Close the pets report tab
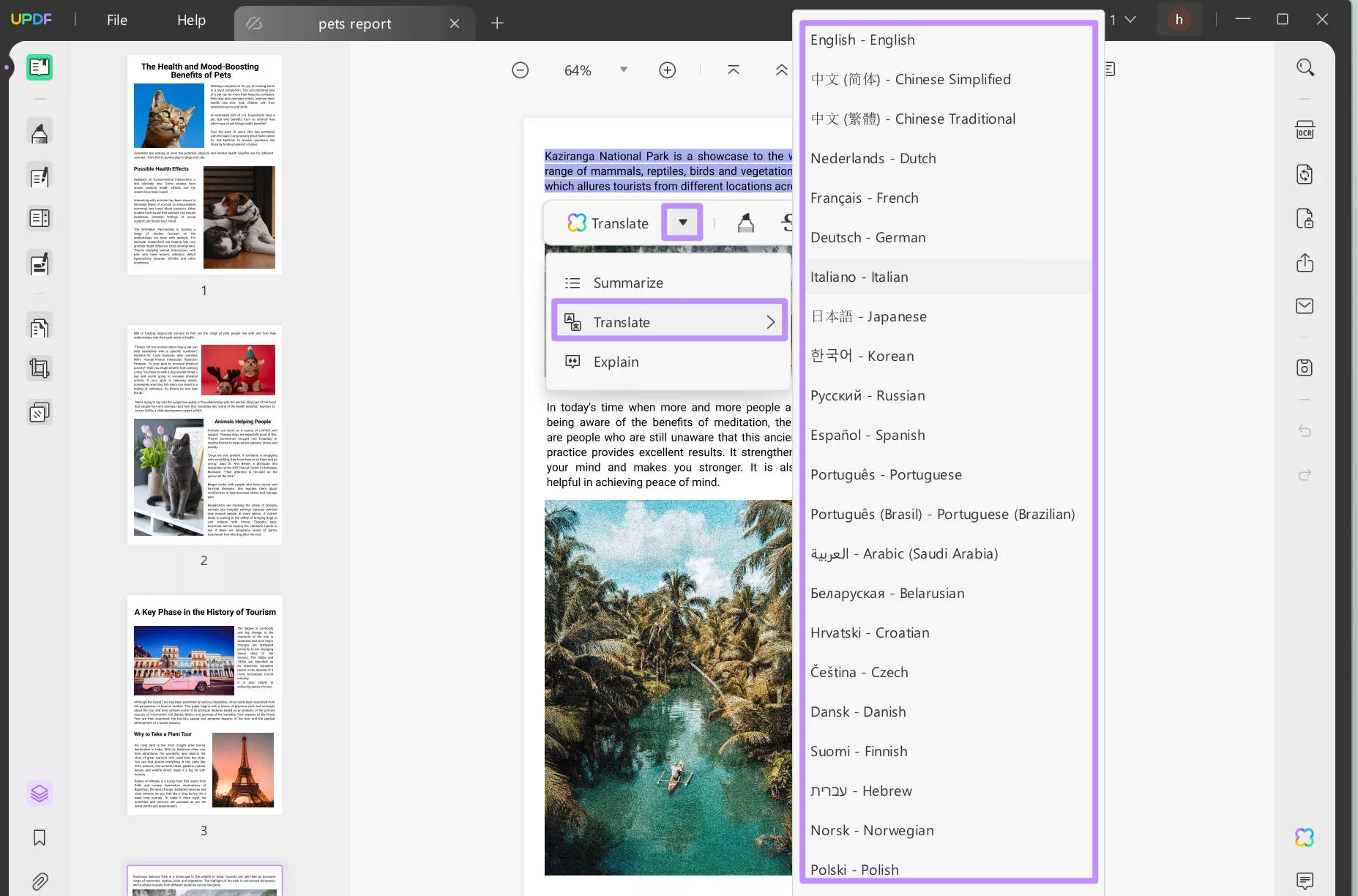 tap(455, 23)
